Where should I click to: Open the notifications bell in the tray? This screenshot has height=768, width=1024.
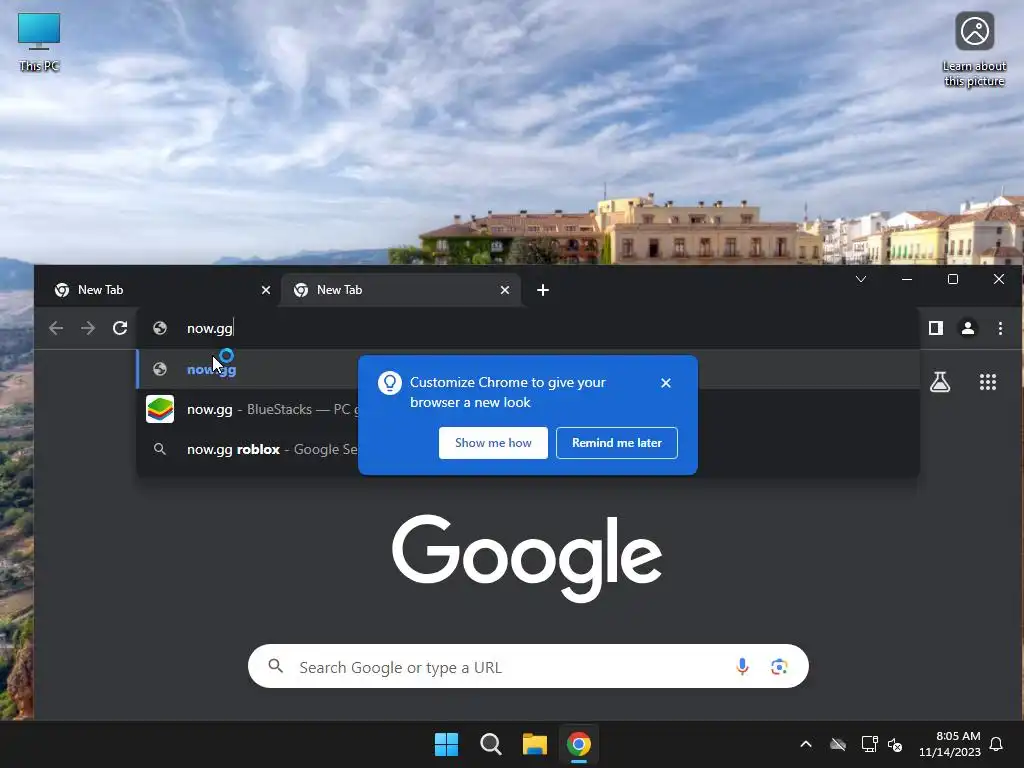point(996,744)
